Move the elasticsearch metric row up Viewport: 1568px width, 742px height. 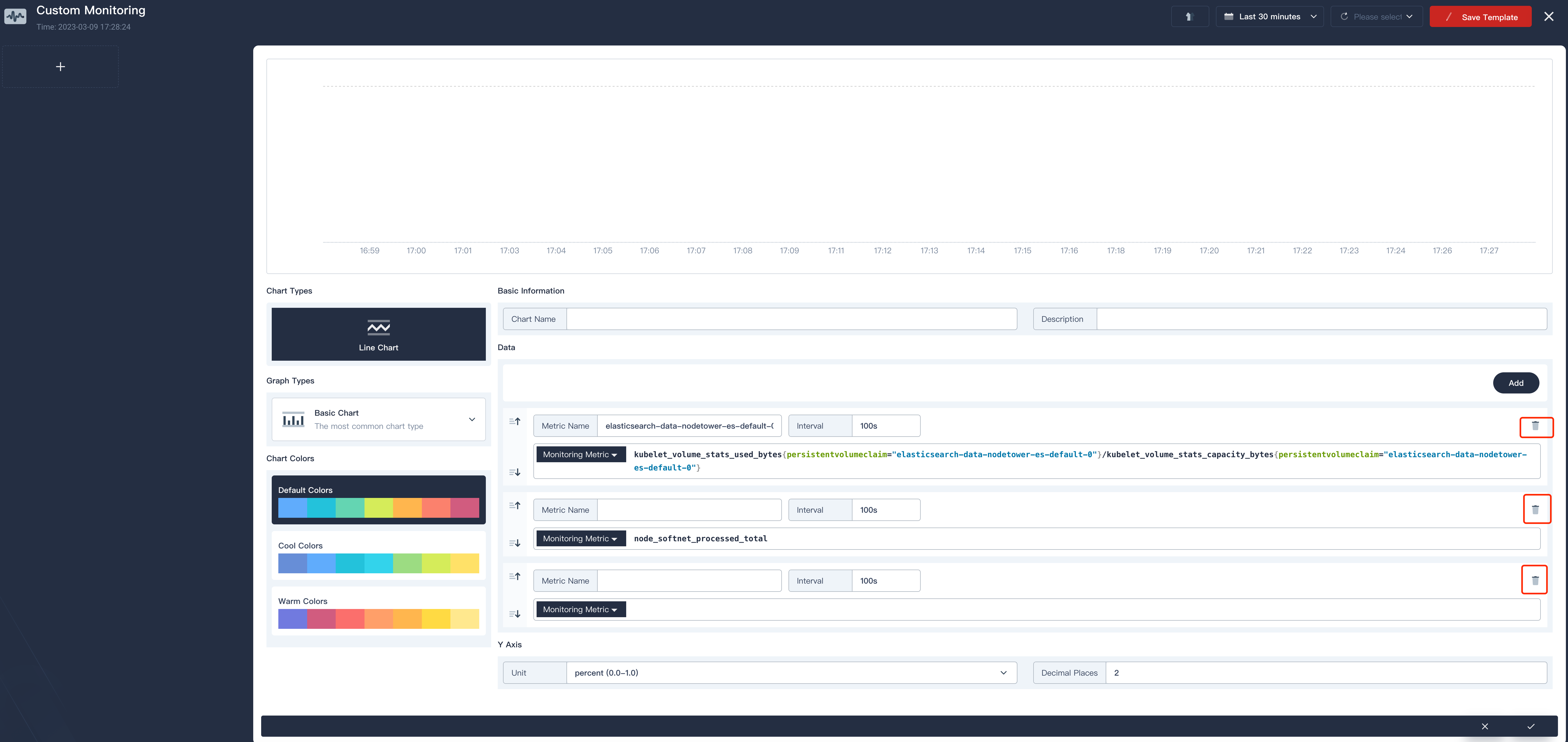[515, 421]
